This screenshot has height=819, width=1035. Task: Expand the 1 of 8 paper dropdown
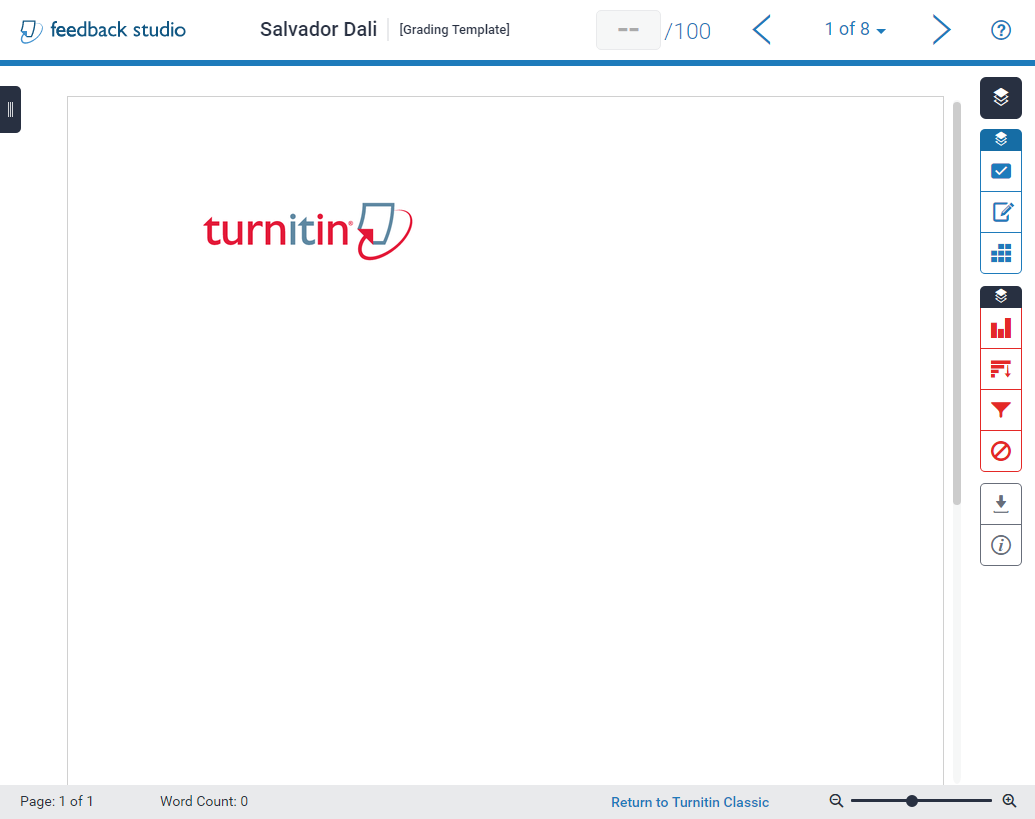(x=855, y=30)
